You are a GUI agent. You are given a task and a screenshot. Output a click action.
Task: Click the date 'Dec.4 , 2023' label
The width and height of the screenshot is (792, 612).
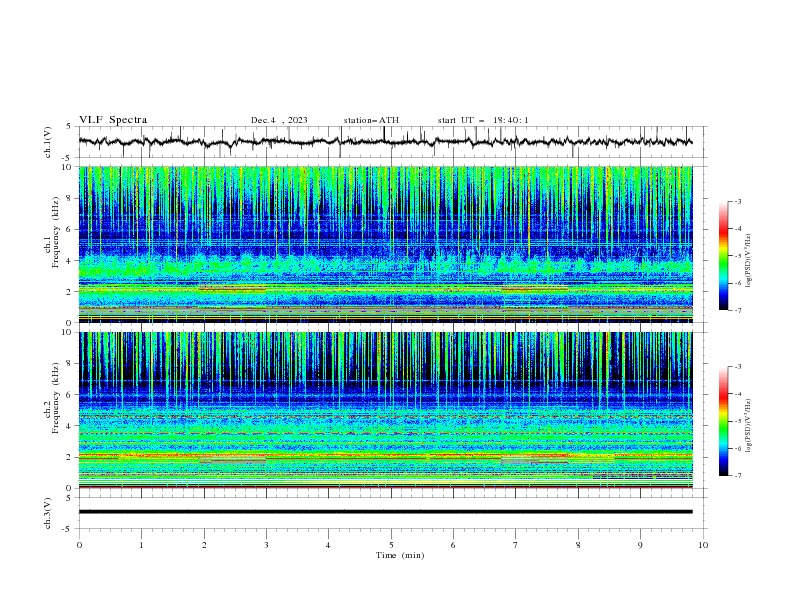pyautogui.click(x=279, y=120)
